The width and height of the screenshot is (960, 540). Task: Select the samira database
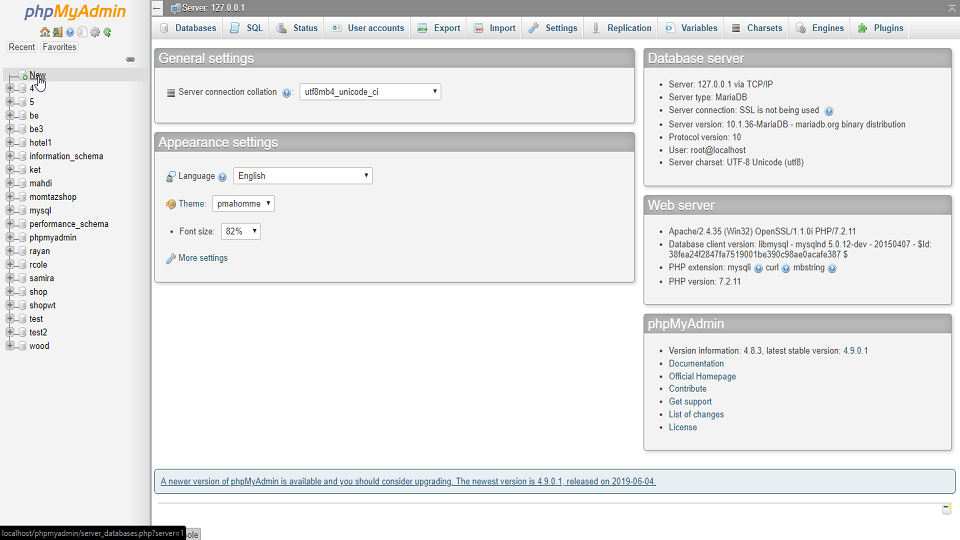pyautogui.click(x=42, y=278)
